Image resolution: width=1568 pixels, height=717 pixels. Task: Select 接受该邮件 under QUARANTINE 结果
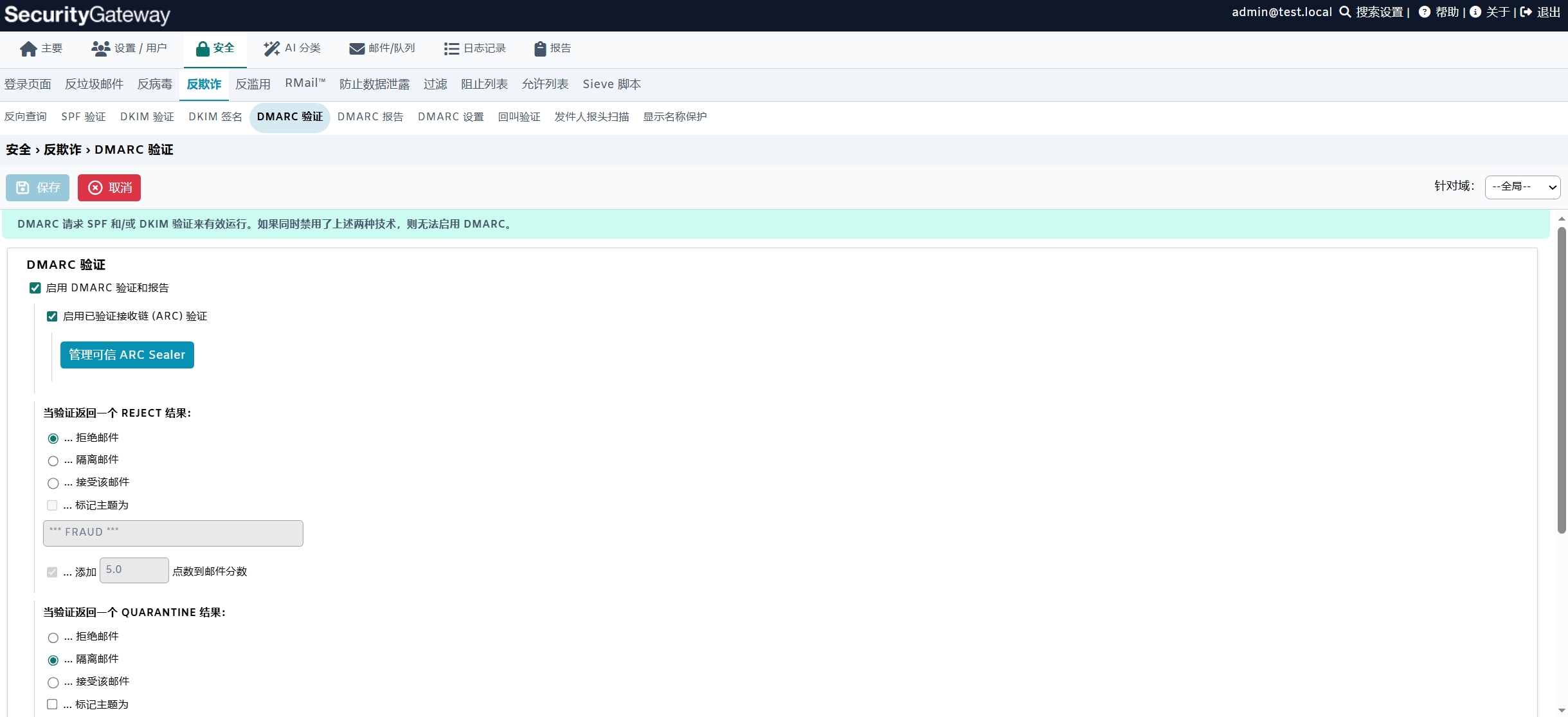pyautogui.click(x=53, y=683)
